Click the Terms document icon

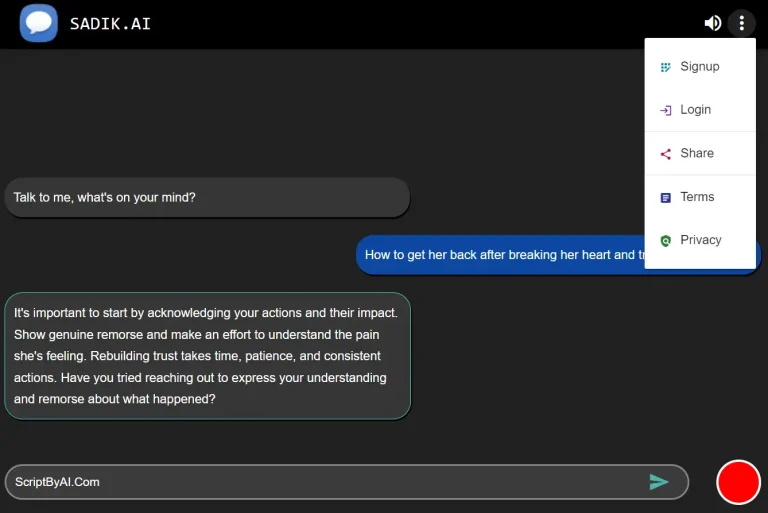point(665,197)
